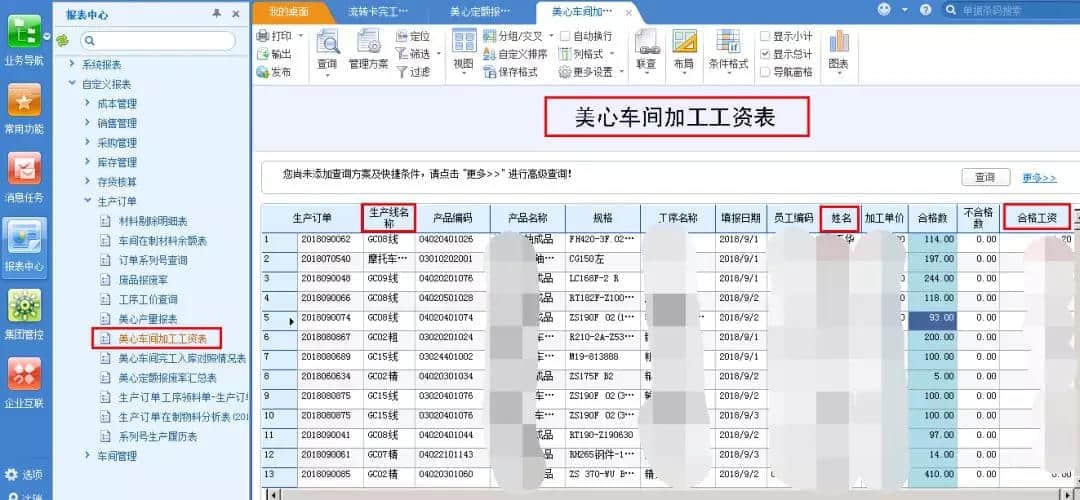Uncheck the 显示总计 checkbox
Viewport: 1080px width, 500px height.
765,54
